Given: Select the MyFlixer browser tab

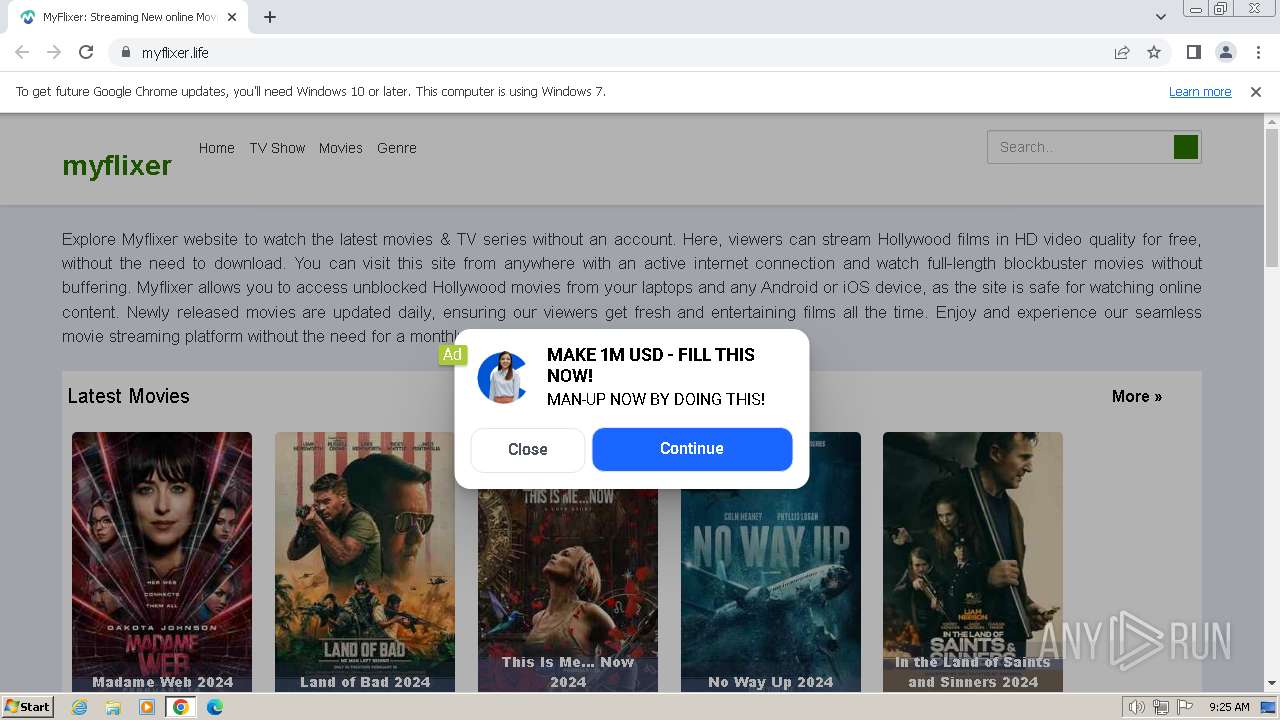Looking at the screenshot, I should [x=128, y=17].
